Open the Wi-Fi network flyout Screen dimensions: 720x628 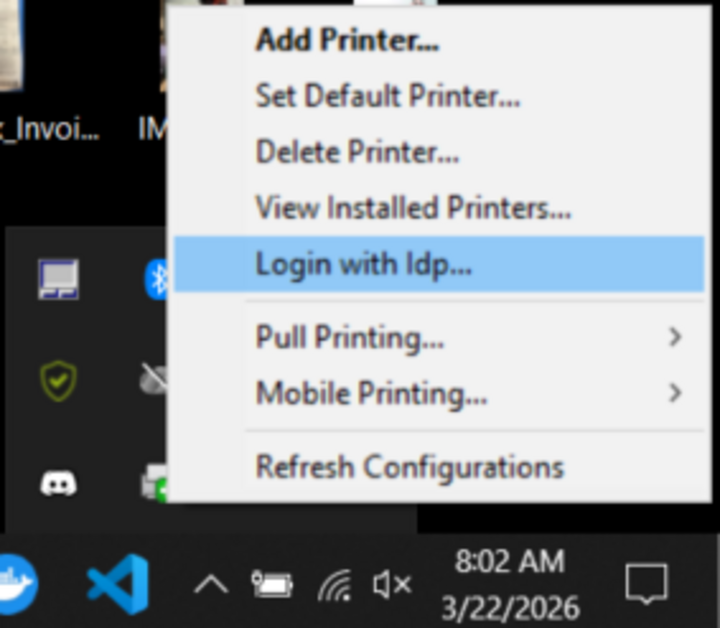[x=333, y=585]
